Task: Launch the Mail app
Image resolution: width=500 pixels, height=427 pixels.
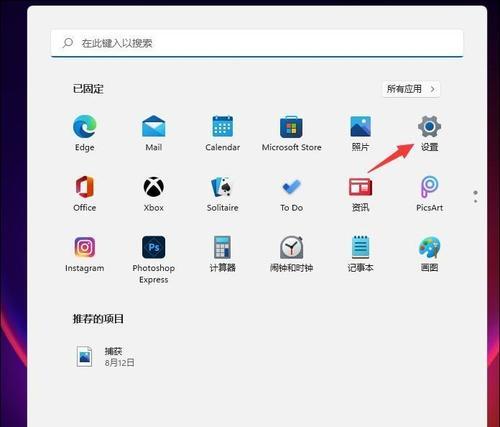Action: [x=154, y=133]
